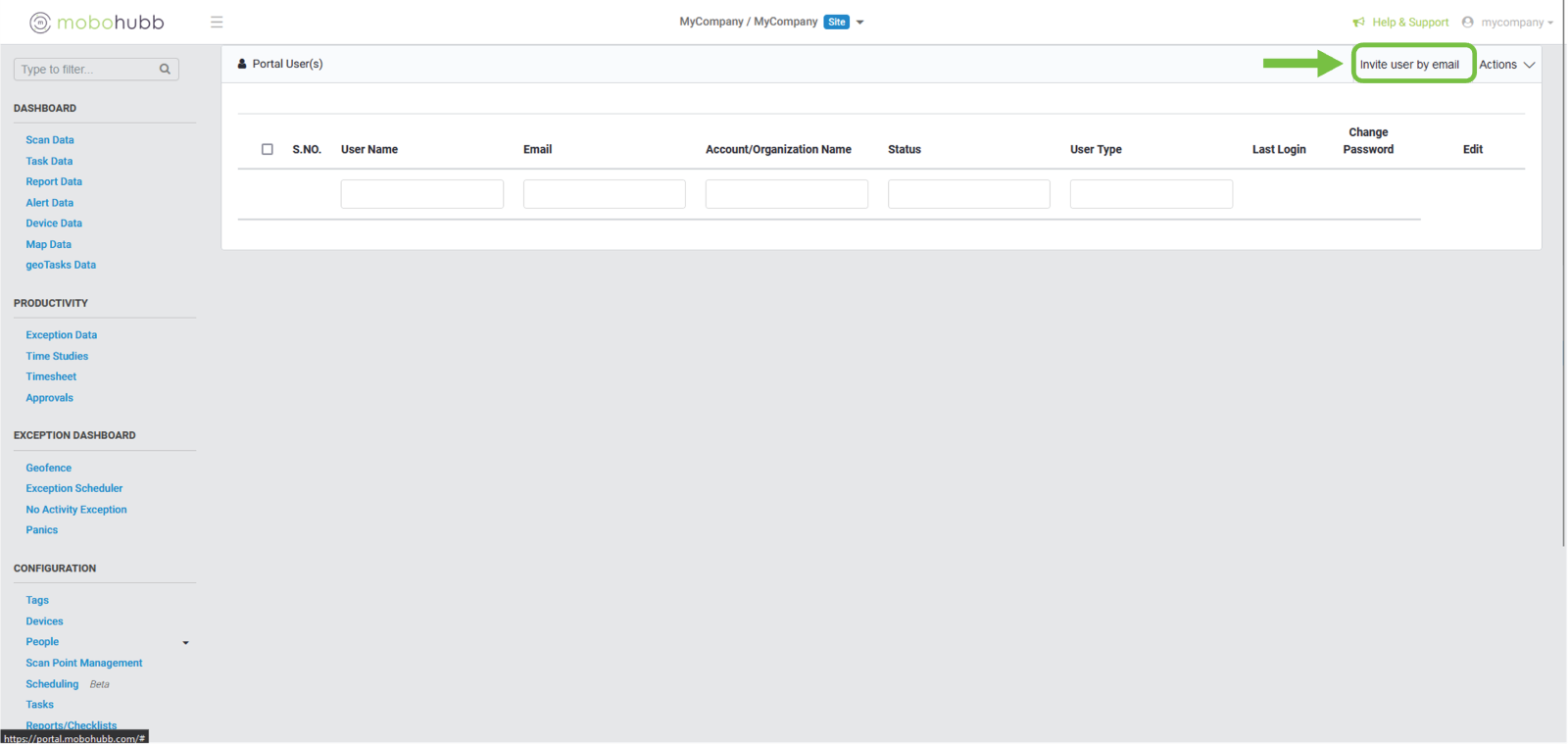This screenshot has height=744, width=1568.
Task: Toggle the hamburger sidebar menu icon
Action: [x=217, y=23]
